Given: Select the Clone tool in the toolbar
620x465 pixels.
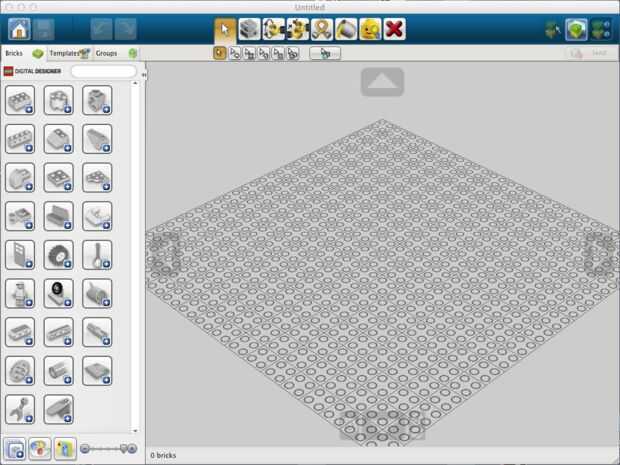Looking at the screenshot, I should tap(250, 29).
